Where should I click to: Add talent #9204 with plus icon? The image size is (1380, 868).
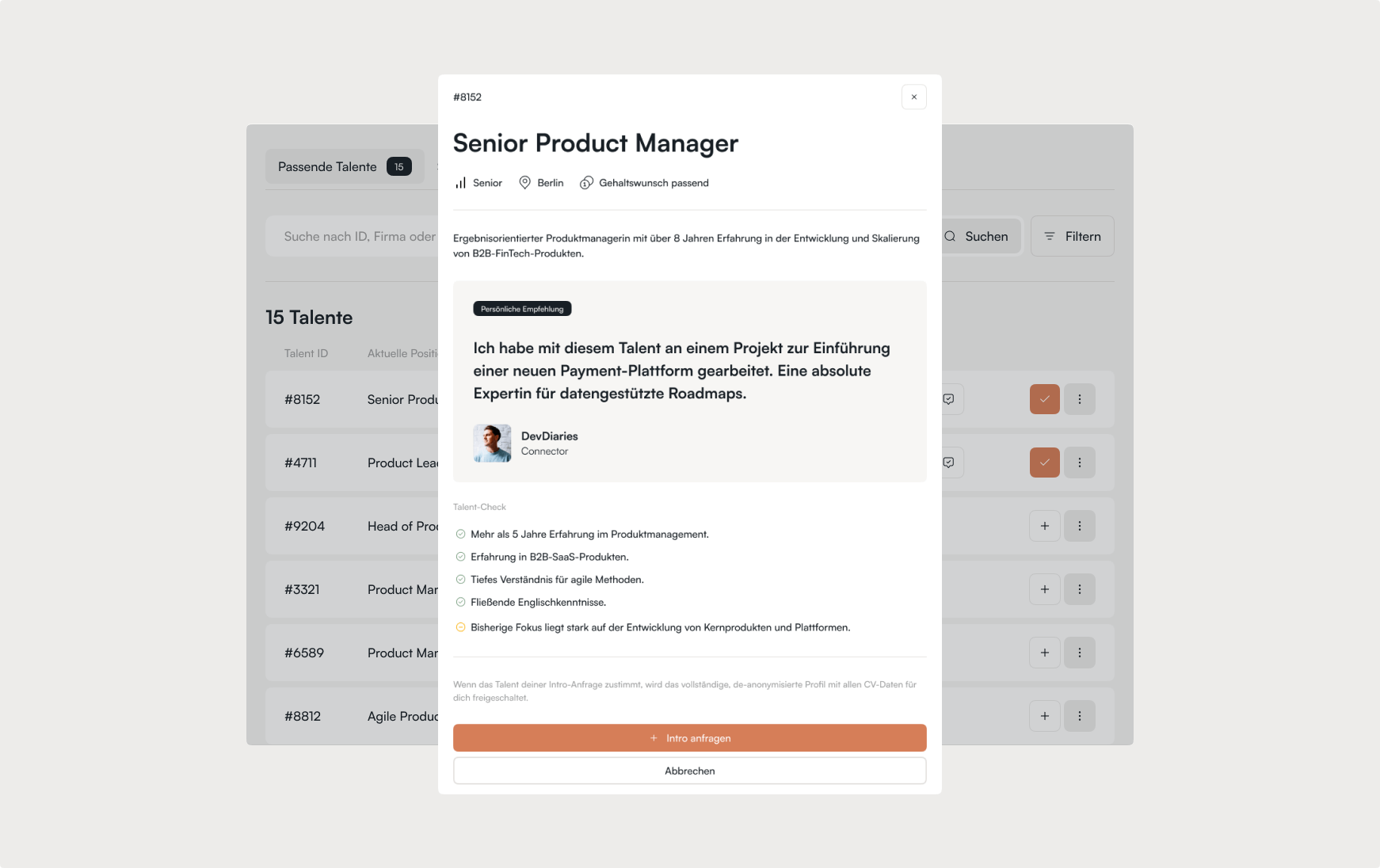tap(1044, 526)
